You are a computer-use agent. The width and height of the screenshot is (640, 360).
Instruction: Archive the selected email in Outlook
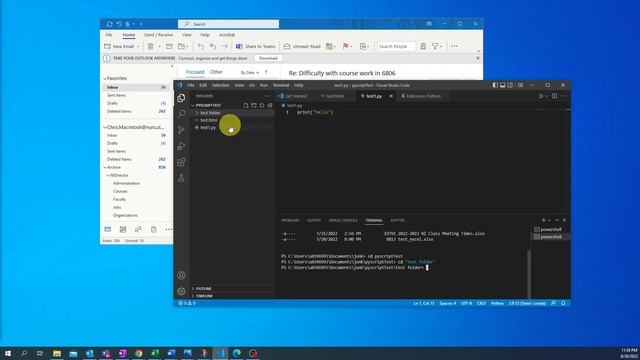pyautogui.click(x=169, y=47)
